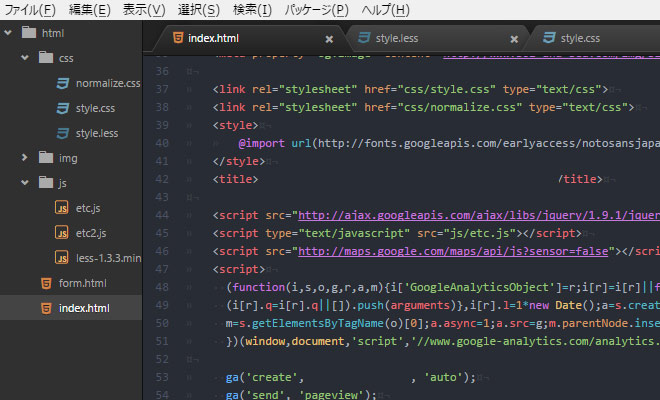Click "css/normalize.css" href on line 38
Screen dimensions: 660x400
(460, 107)
